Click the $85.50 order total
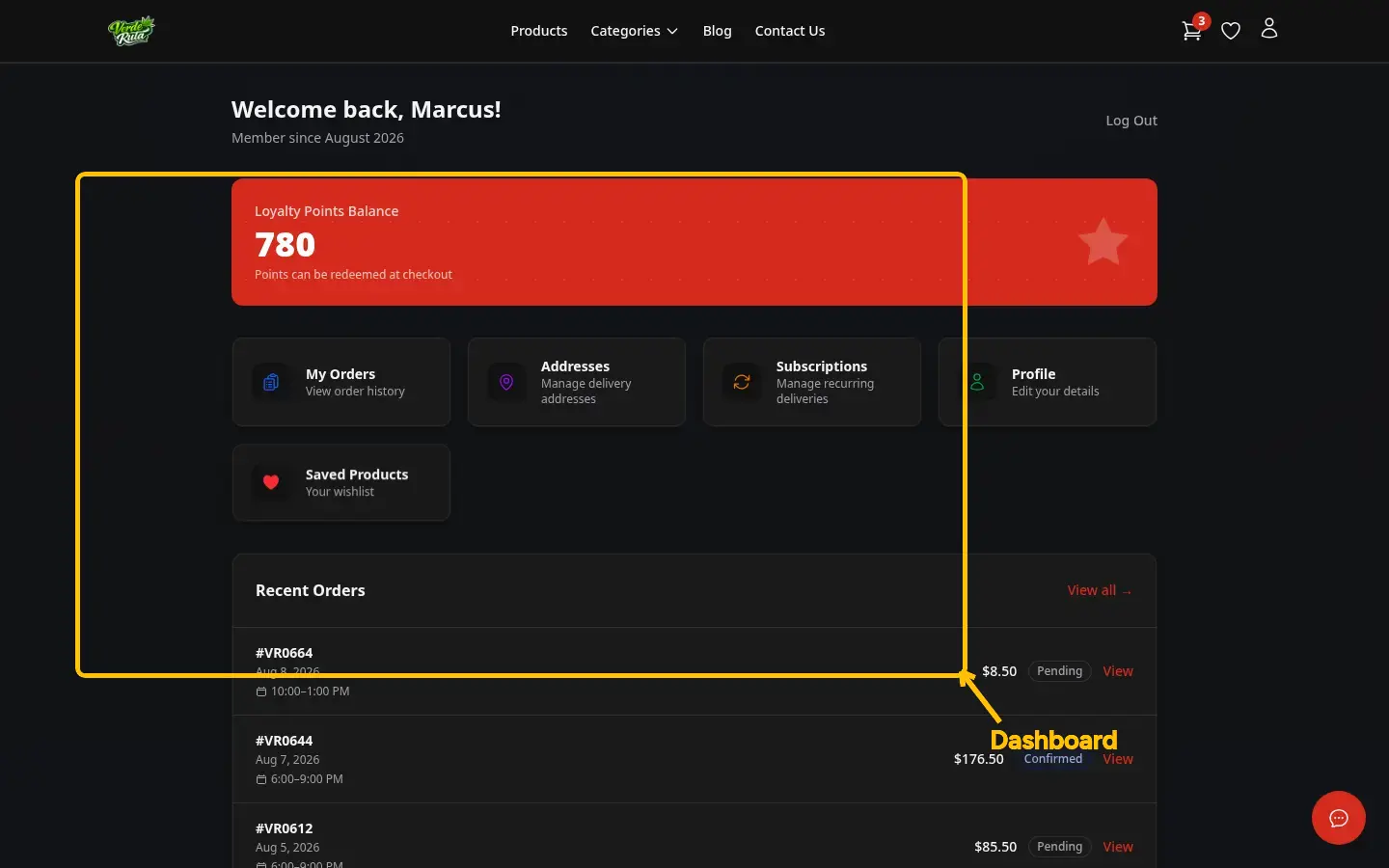 click(995, 847)
